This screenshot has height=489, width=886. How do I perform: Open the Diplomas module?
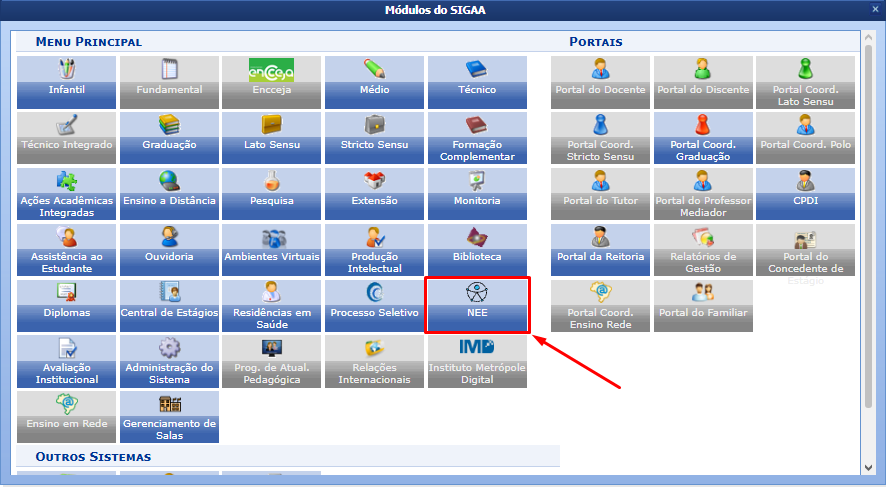66,305
